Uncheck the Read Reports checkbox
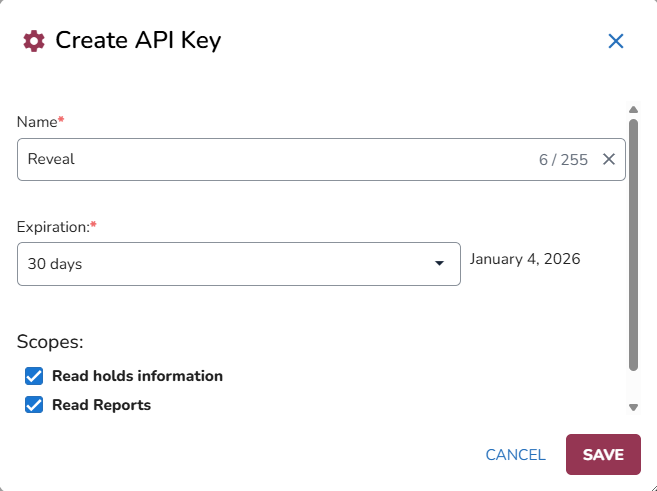The height and width of the screenshot is (491, 657). point(35,405)
